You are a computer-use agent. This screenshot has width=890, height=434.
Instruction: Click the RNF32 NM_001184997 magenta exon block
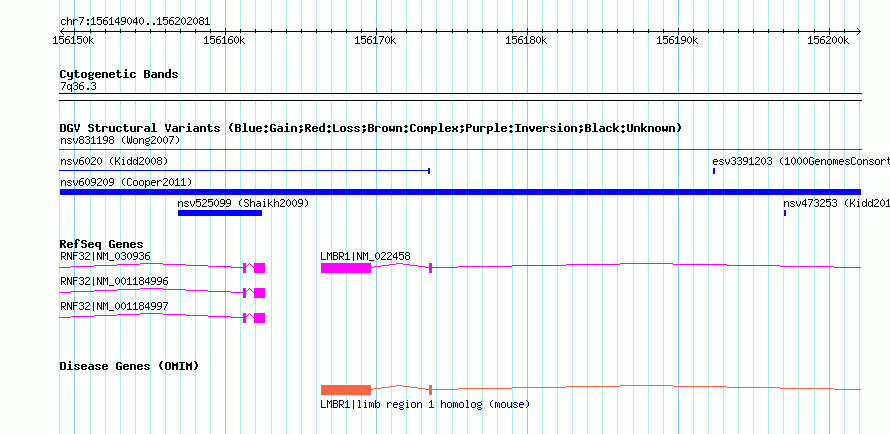pyautogui.click(x=259, y=318)
